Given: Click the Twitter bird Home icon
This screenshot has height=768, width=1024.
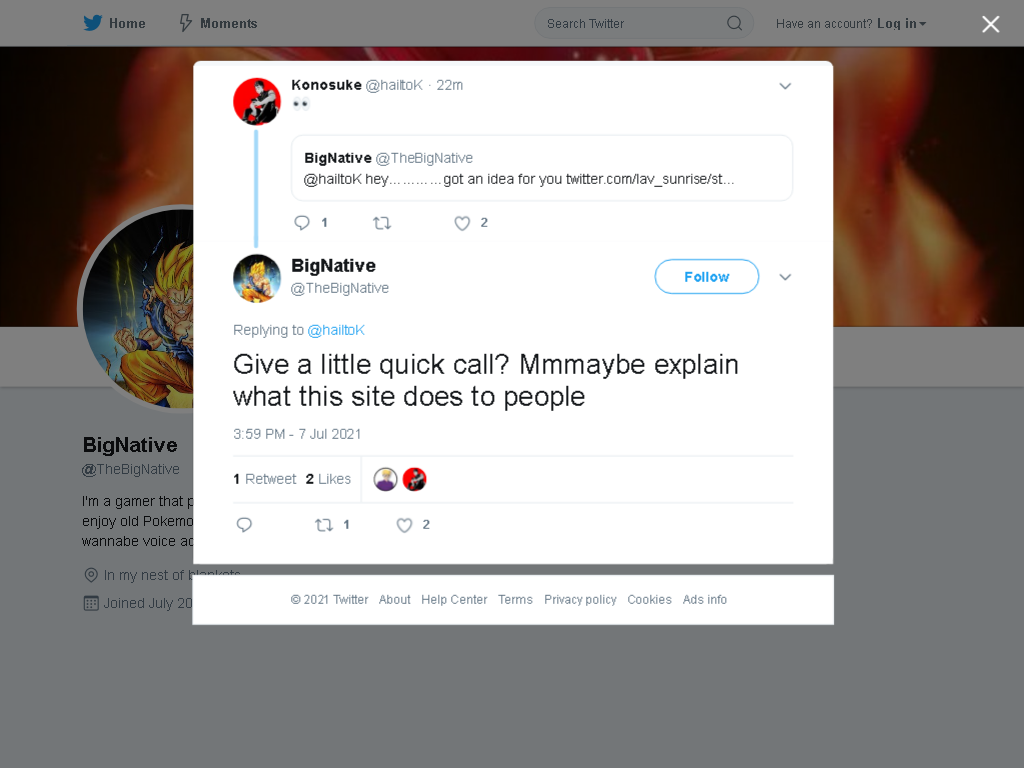Looking at the screenshot, I should pyautogui.click(x=92, y=23).
